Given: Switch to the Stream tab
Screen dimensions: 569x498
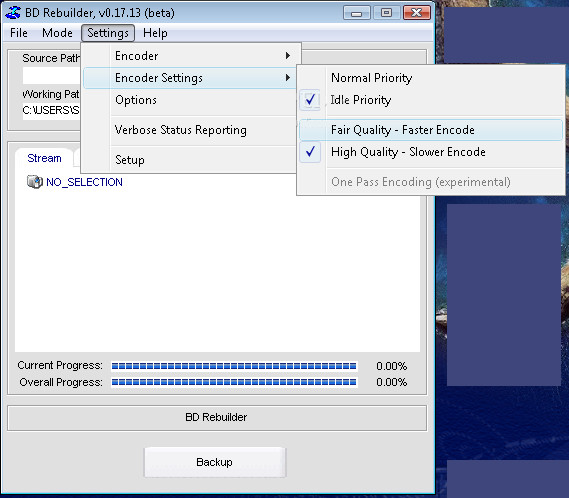Looking at the screenshot, I should click(x=44, y=158).
